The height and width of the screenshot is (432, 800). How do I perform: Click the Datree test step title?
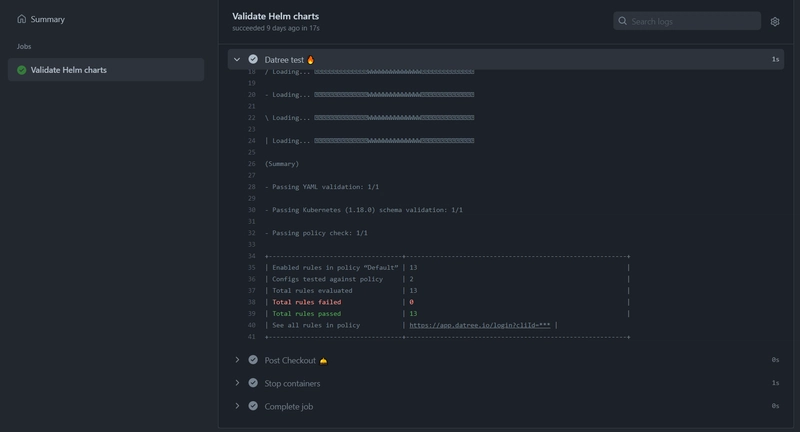pyautogui.click(x=284, y=60)
